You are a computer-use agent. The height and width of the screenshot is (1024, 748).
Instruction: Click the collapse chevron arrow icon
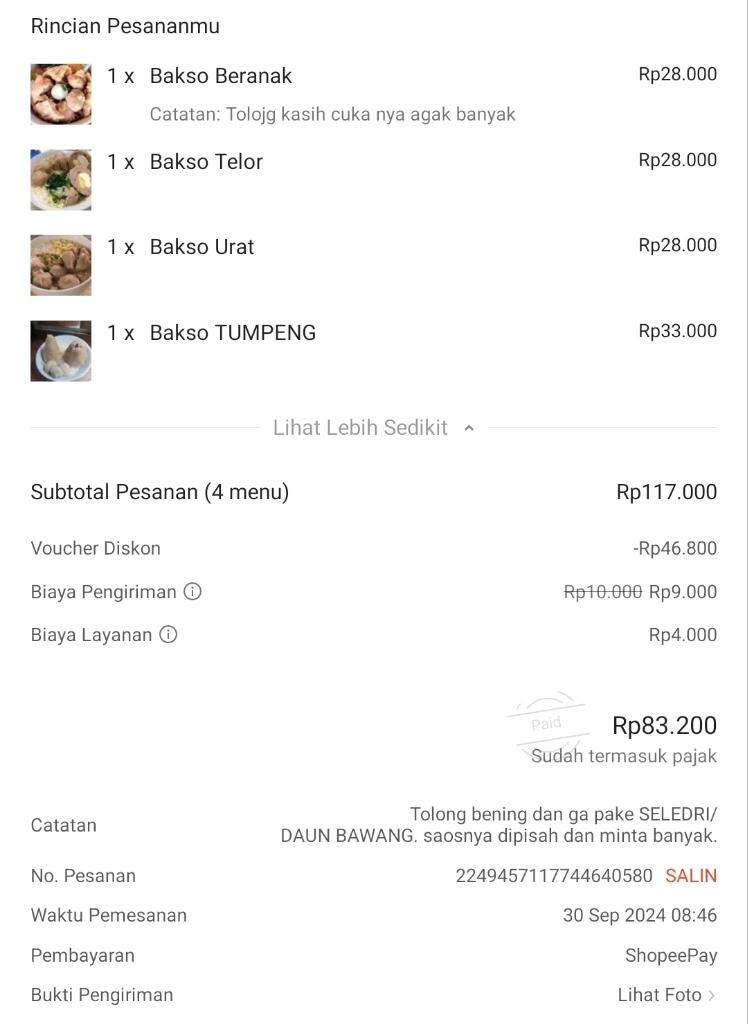pos(469,428)
